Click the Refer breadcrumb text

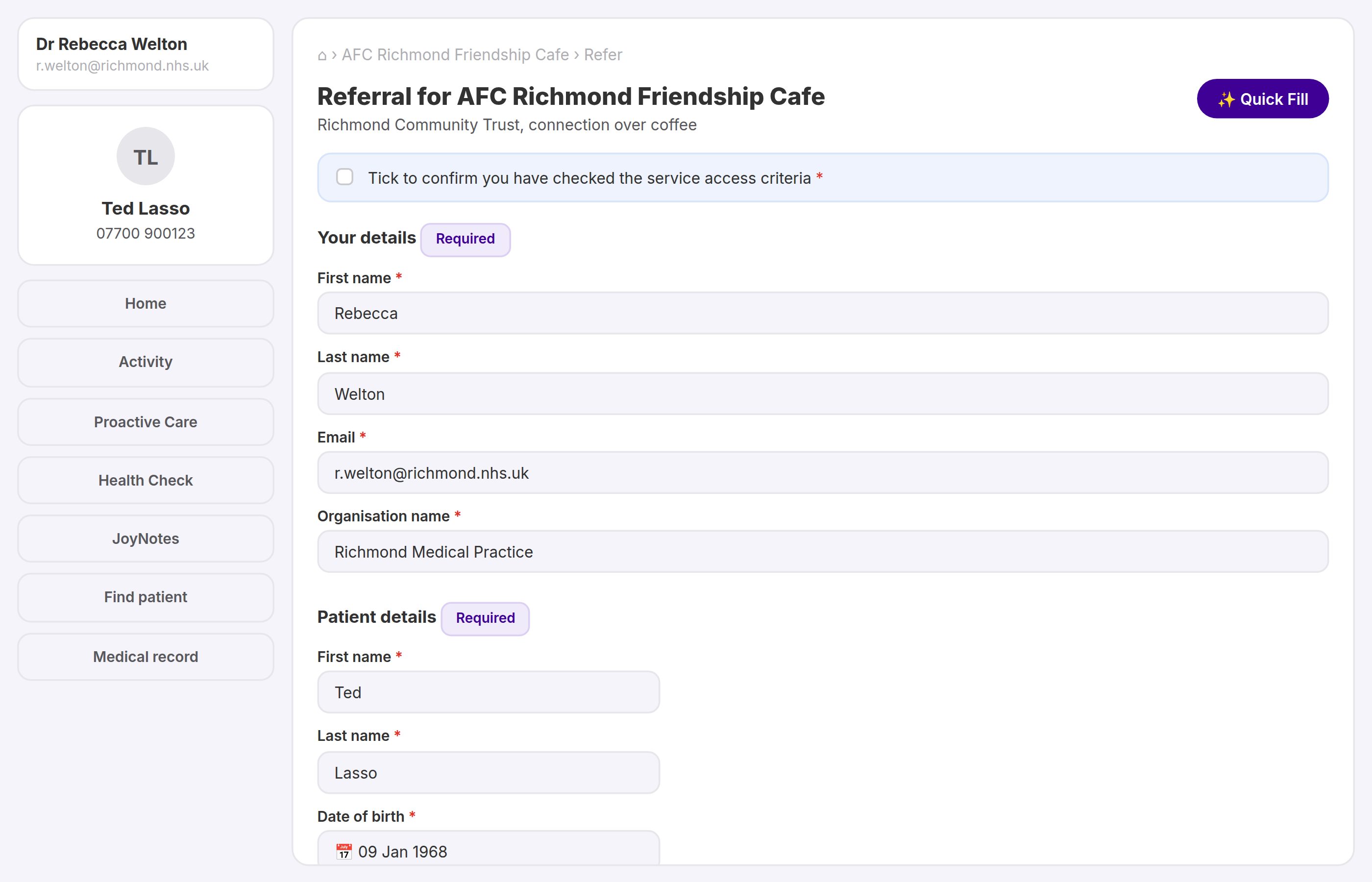(x=603, y=55)
